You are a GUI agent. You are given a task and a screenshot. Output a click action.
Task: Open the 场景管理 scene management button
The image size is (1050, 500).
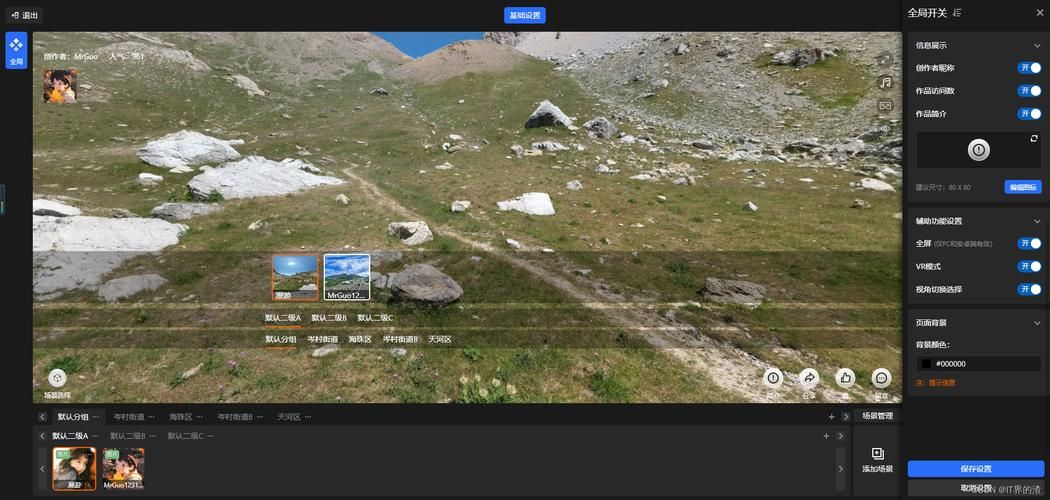[x=877, y=416]
